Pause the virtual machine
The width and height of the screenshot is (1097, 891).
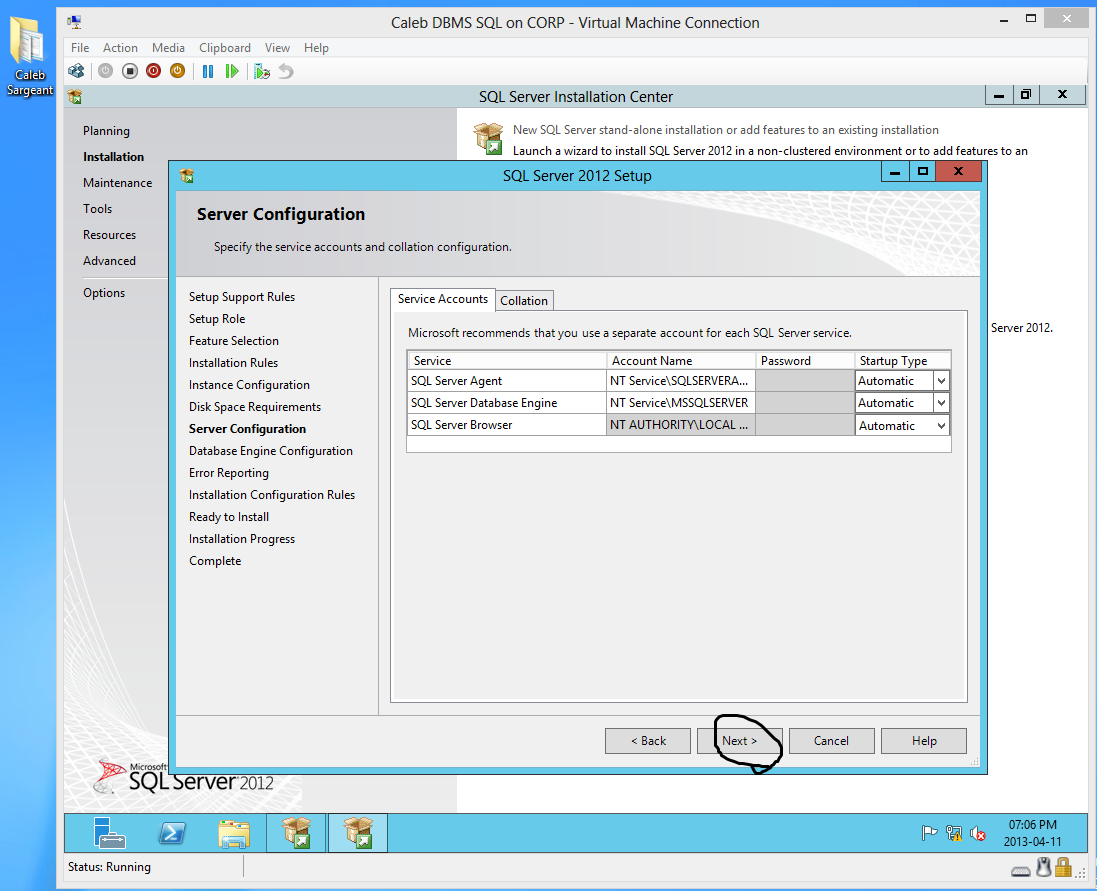tap(208, 71)
